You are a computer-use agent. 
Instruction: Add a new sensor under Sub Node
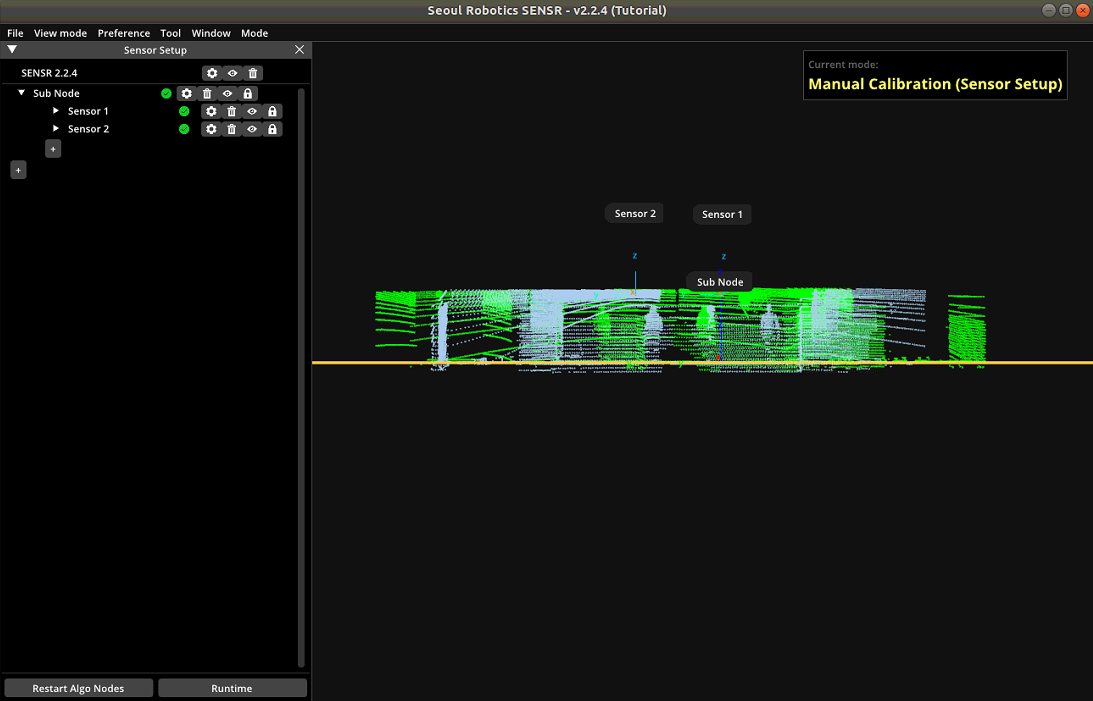pos(53,148)
